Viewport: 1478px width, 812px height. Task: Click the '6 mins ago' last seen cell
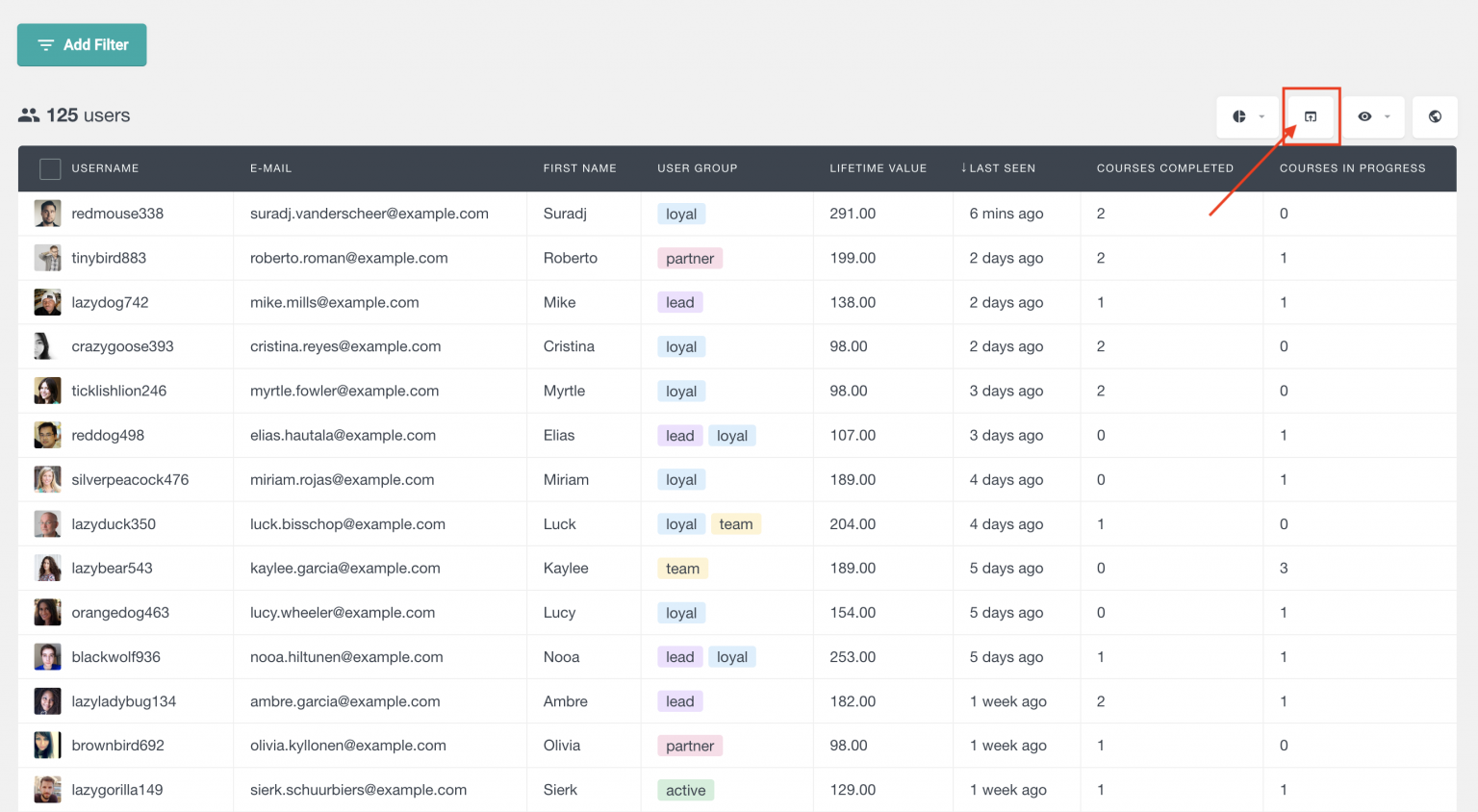click(1007, 214)
